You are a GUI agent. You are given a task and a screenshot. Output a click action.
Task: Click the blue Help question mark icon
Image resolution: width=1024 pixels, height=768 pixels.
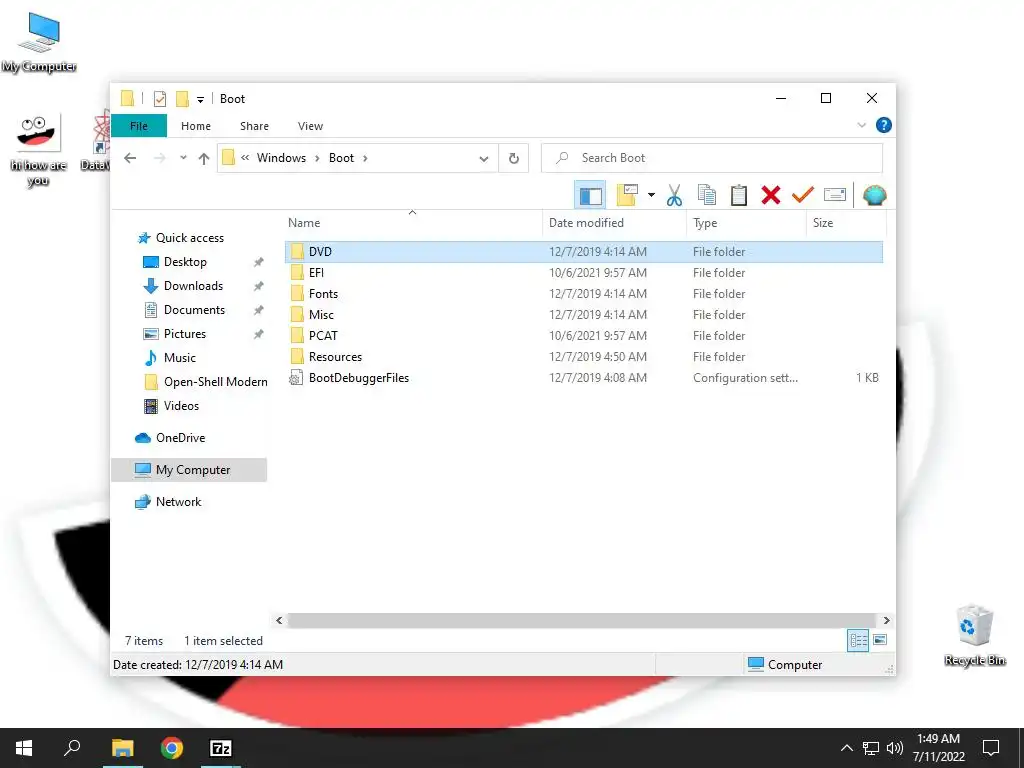[884, 125]
